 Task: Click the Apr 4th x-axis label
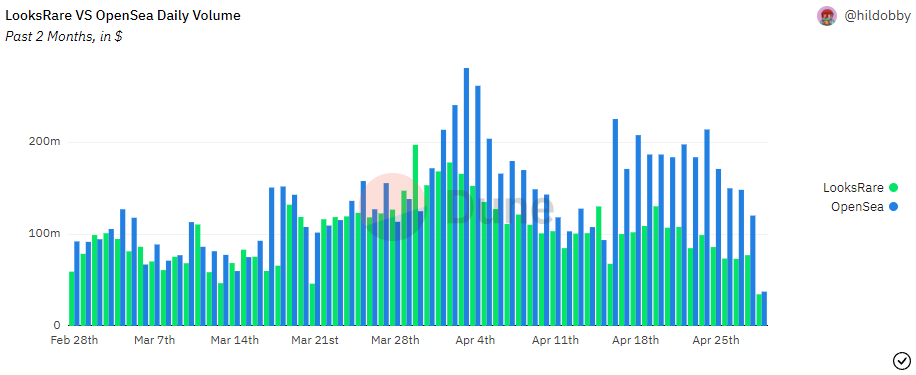475,340
